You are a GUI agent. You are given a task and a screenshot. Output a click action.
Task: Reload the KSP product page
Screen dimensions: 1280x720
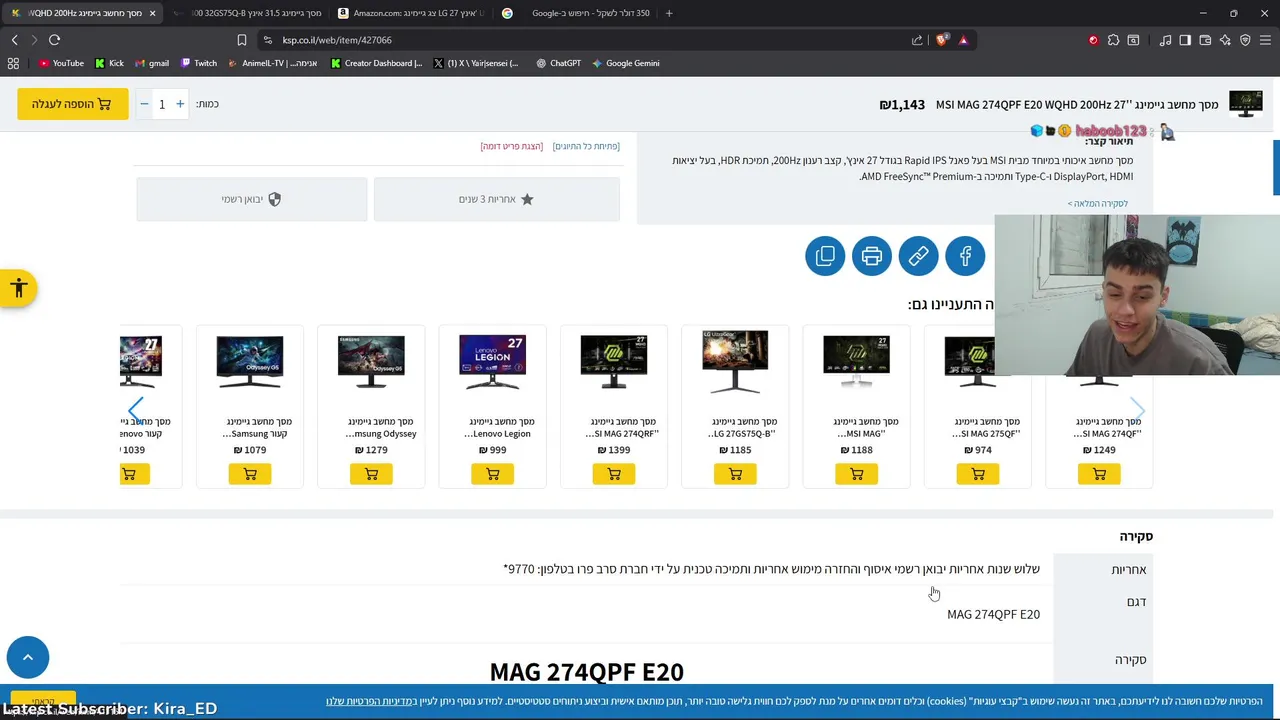pyautogui.click(x=54, y=40)
